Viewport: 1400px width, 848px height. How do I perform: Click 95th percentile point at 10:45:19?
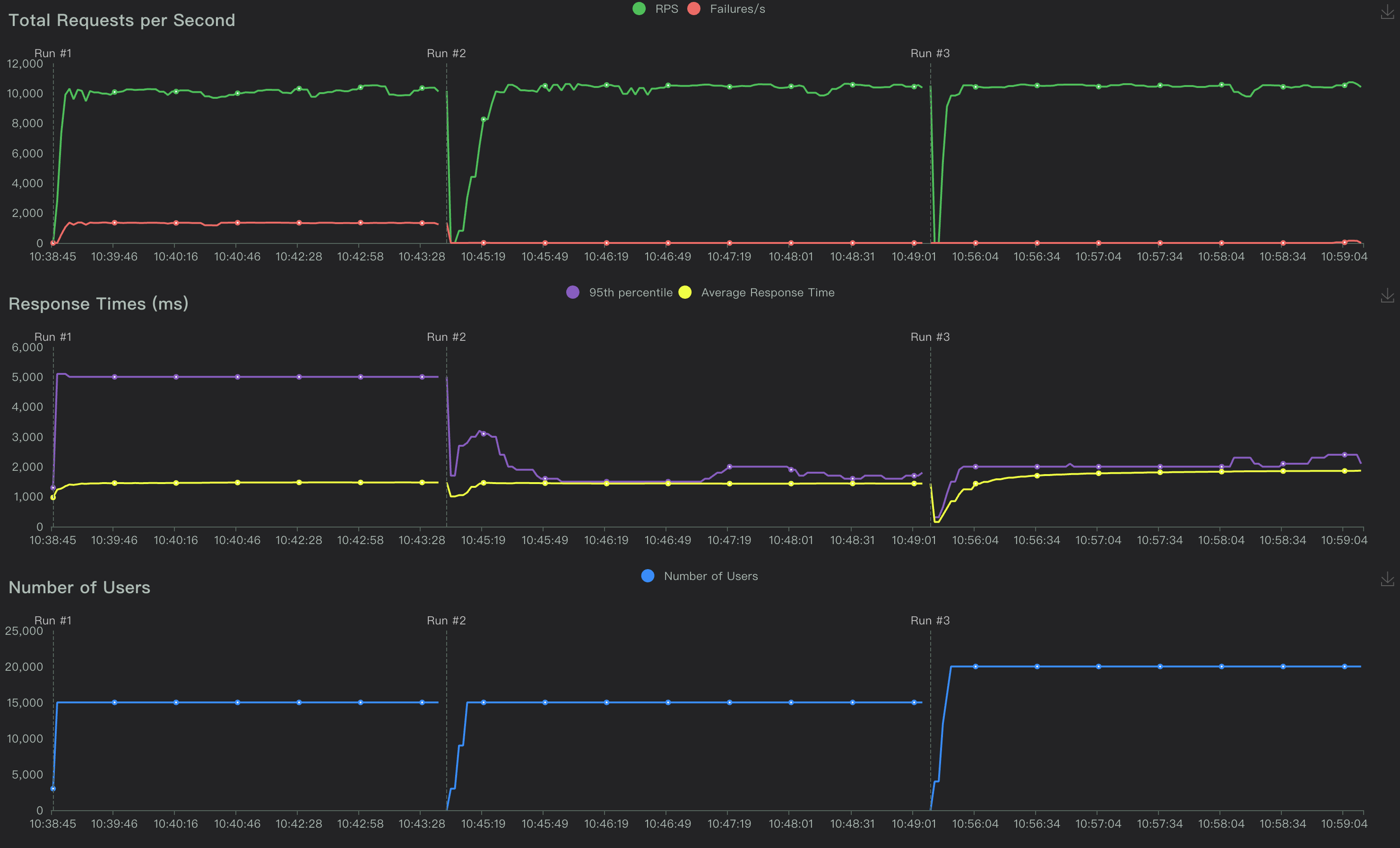click(x=484, y=433)
